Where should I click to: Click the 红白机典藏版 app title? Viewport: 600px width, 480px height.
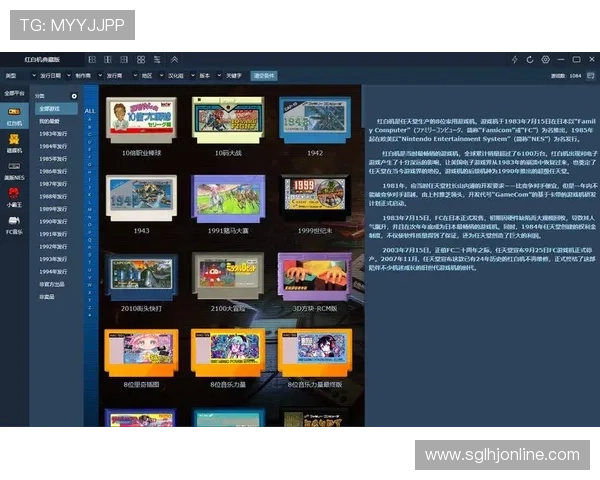tap(42, 60)
